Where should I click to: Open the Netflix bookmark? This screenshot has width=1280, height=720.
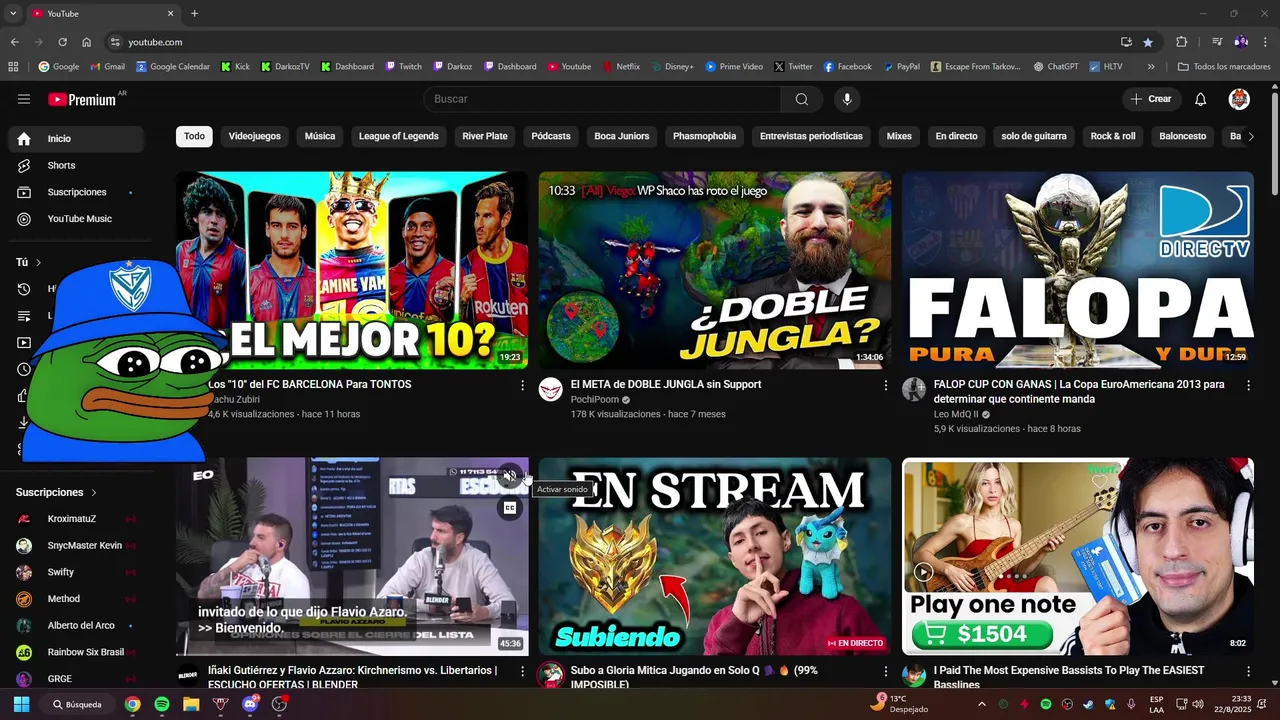pyautogui.click(x=621, y=67)
